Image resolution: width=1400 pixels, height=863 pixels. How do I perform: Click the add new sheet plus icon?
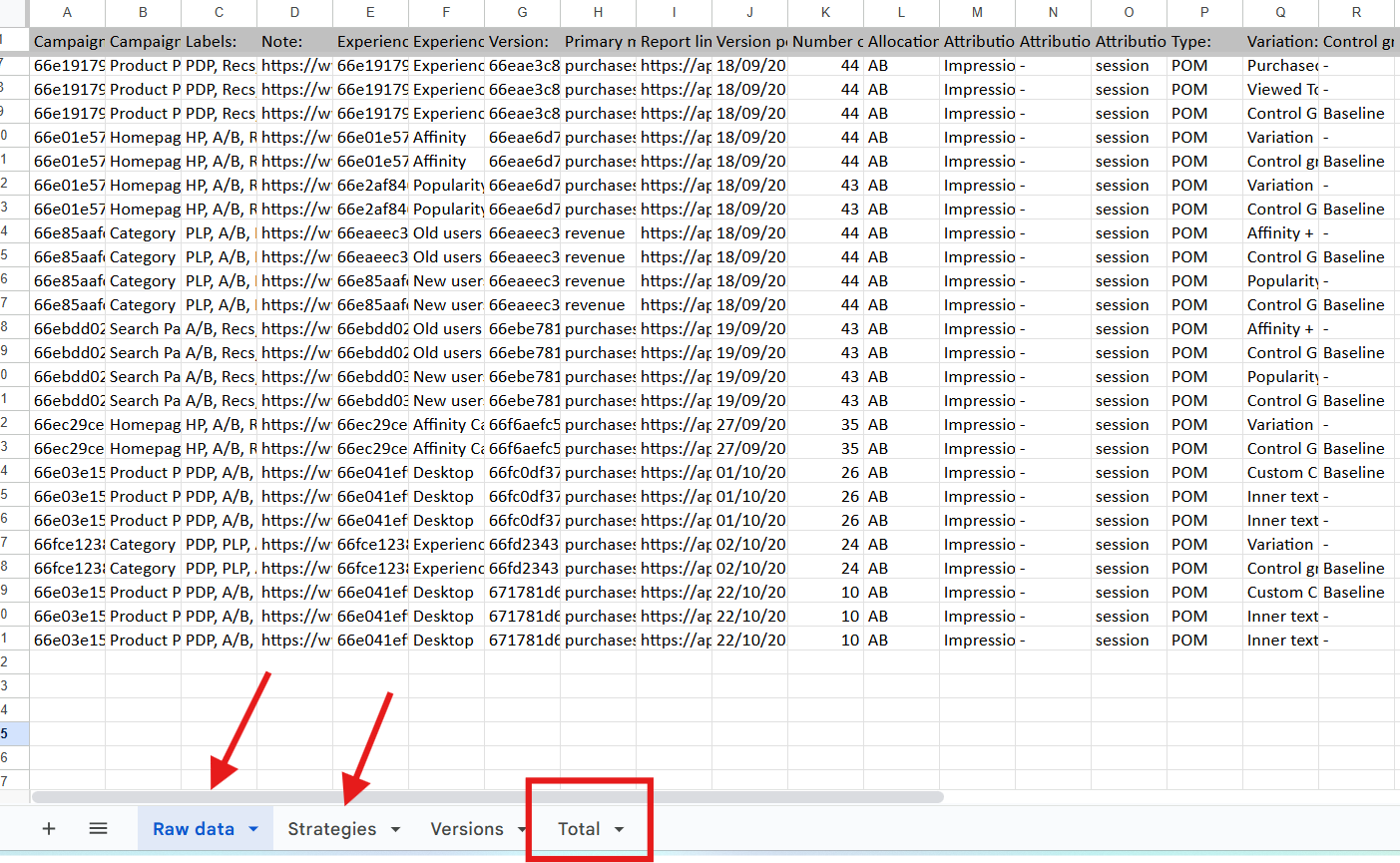(48, 828)
